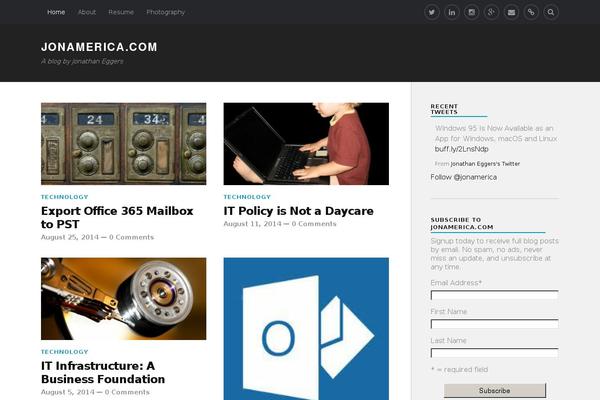600x400 pixels.
Task: Focus the Last Name input field
Action: (x=494, y=353)
